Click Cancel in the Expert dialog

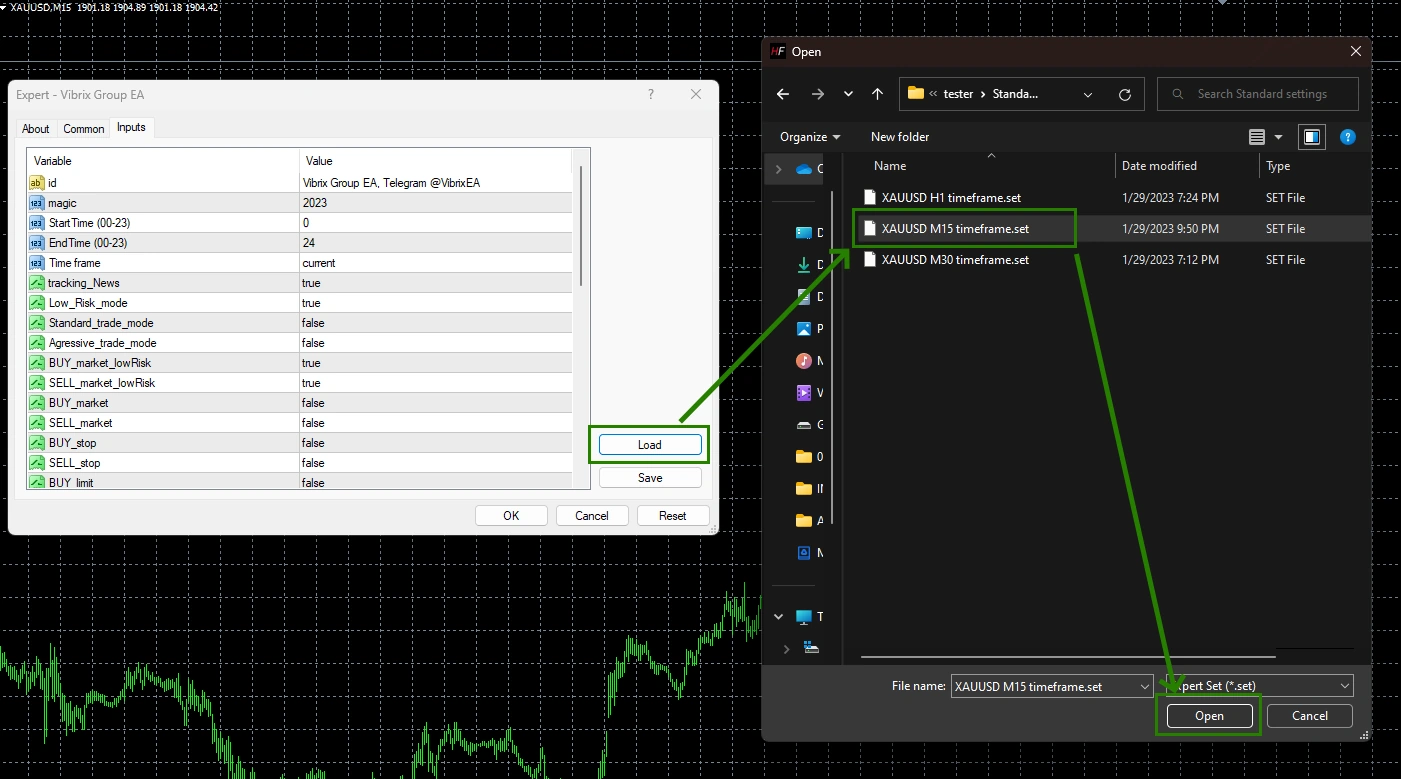click(x=592, y=516)
